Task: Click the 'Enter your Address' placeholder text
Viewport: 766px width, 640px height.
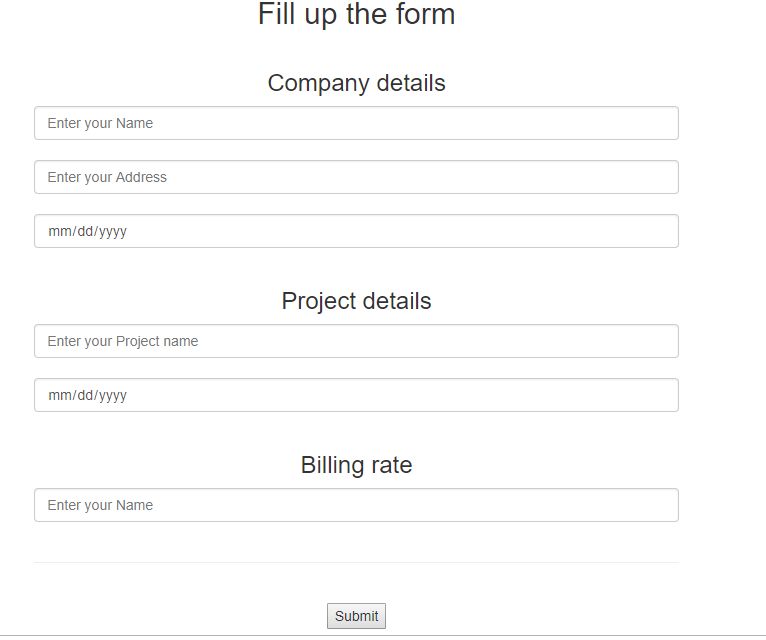Action: [107, 177]
